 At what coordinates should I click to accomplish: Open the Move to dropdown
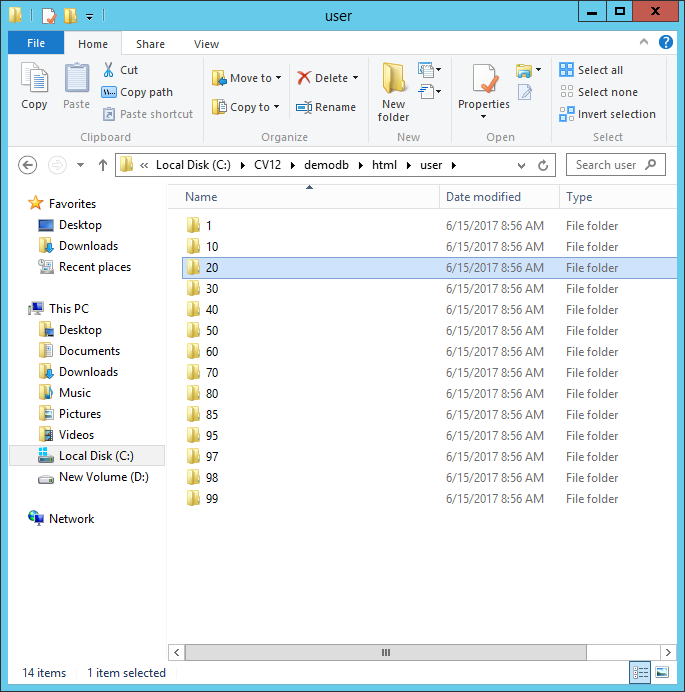246,78
